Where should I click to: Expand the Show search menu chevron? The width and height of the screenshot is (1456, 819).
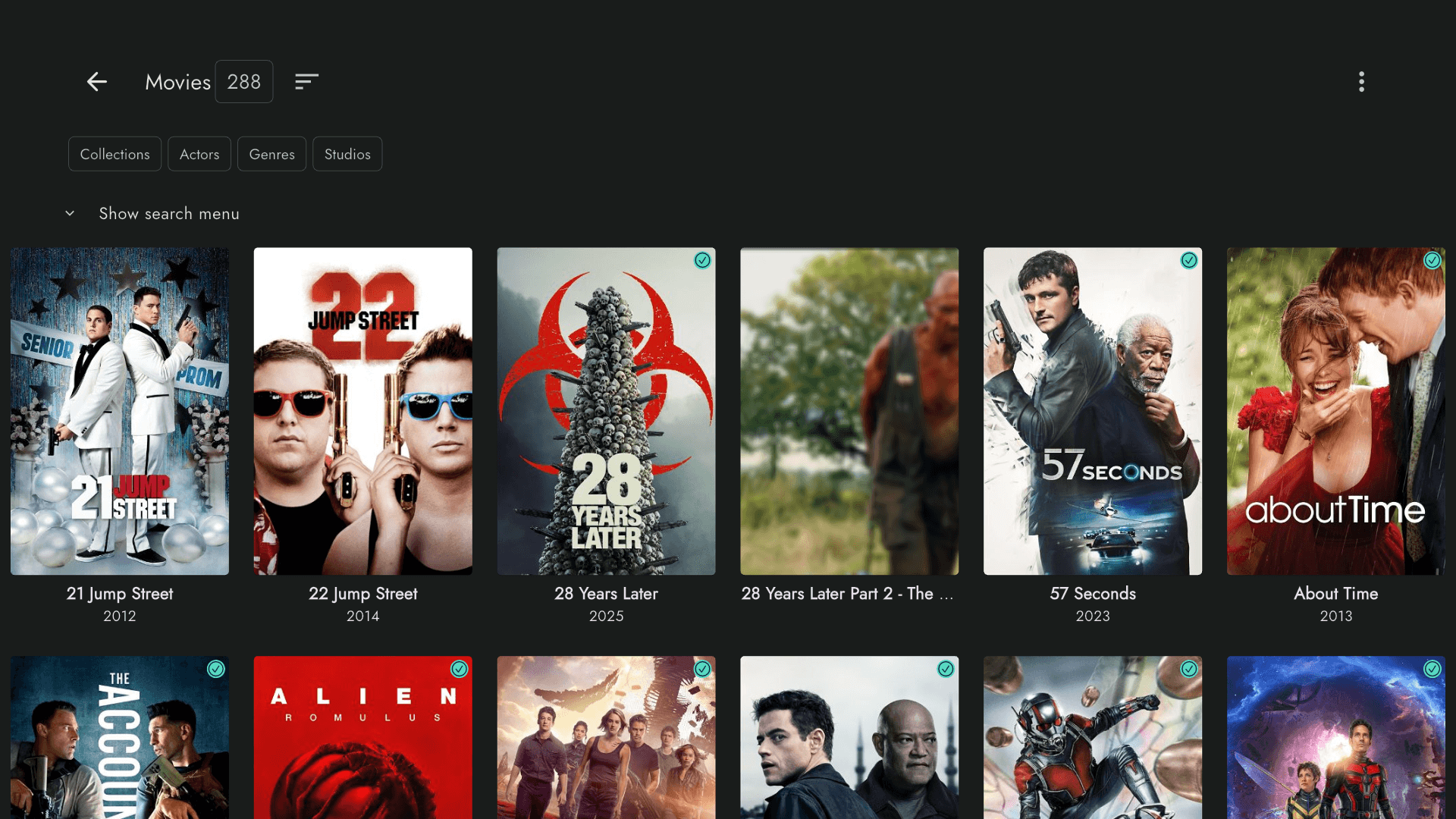coord(70,214)
